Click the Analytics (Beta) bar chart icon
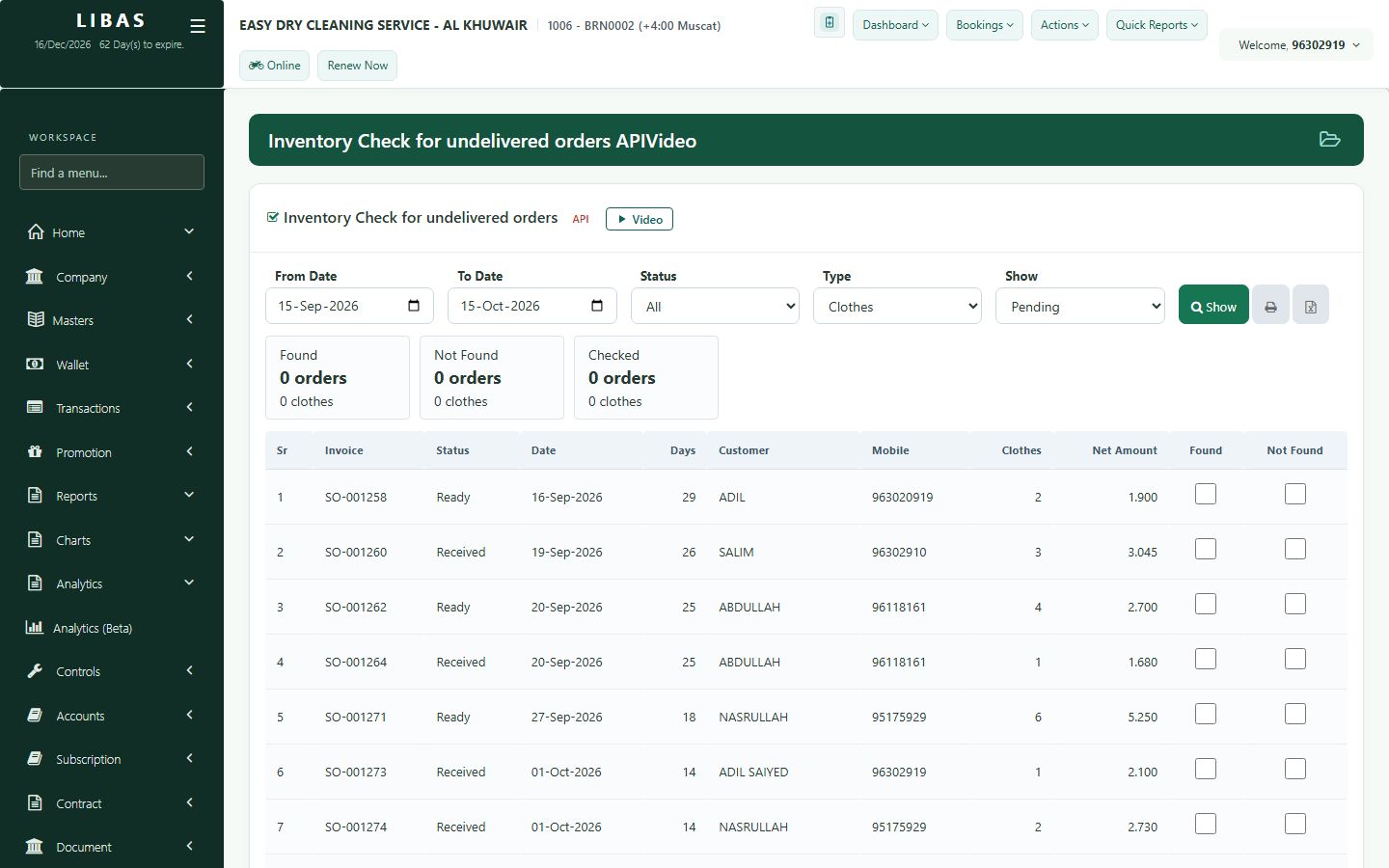The width and height of the screenshot is (1389, 868). click(35, 627)
